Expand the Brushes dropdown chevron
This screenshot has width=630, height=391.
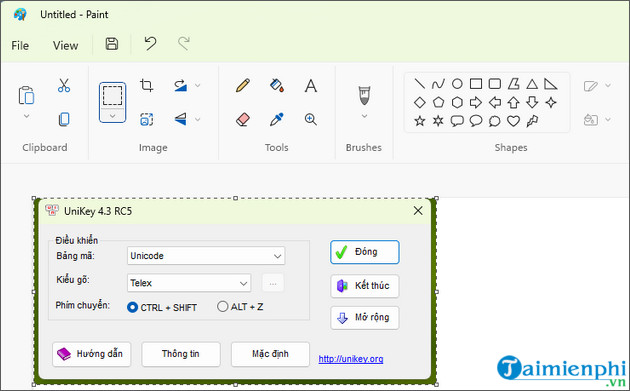click(364, 116)
